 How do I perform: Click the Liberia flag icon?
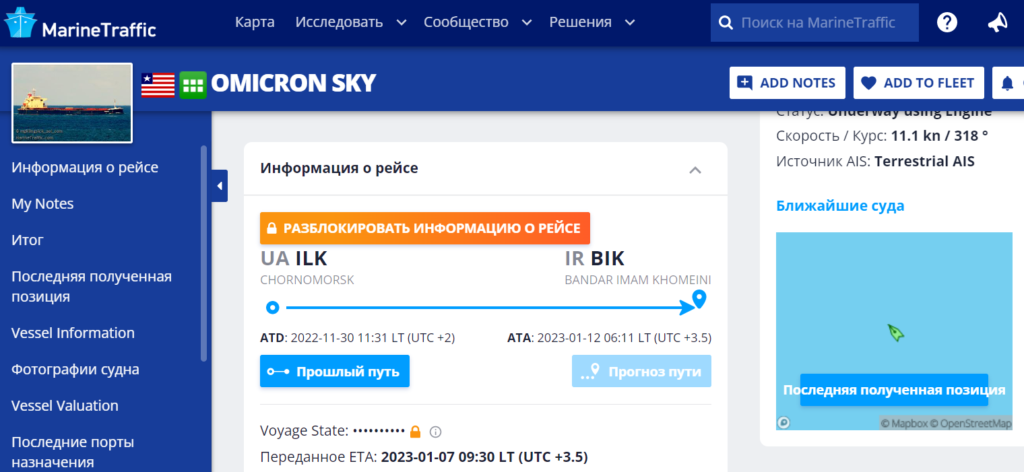[x=158, y=85]
